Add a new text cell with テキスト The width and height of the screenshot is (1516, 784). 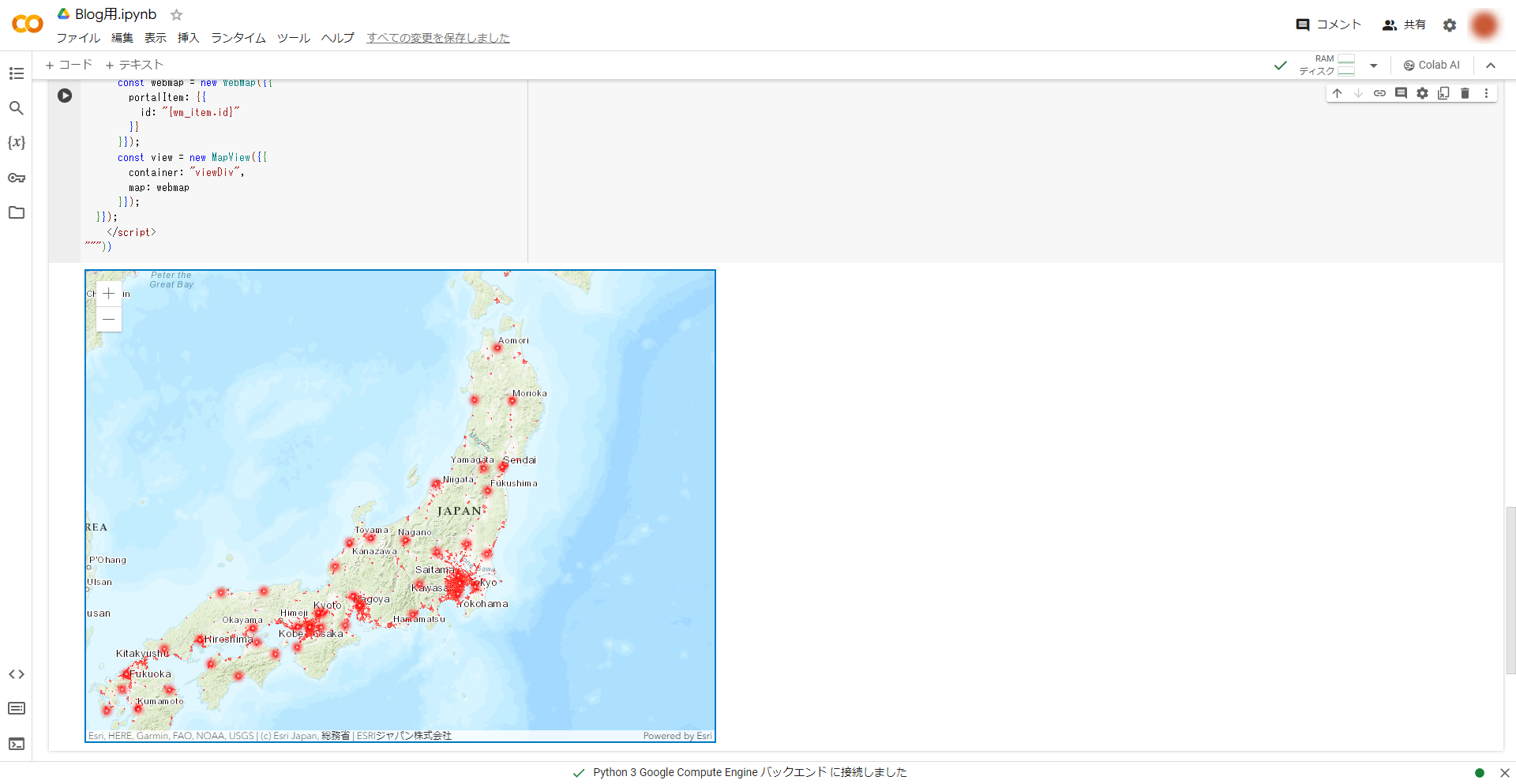[134, 65]
